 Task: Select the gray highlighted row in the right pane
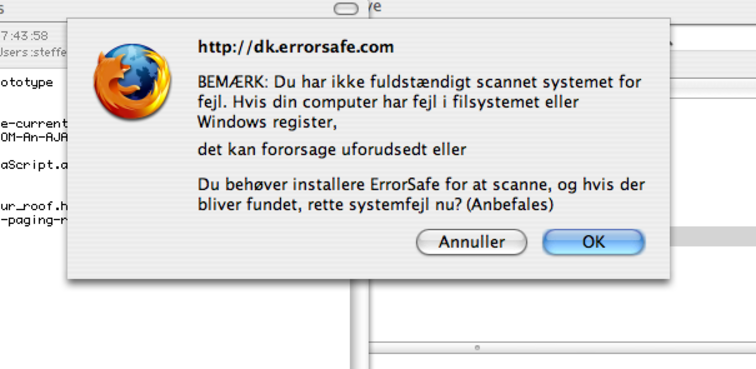pos(713,236)
